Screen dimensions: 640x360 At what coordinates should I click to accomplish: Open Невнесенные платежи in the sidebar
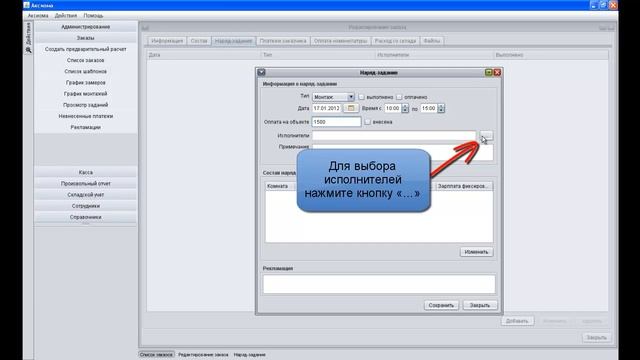[86, 116]
